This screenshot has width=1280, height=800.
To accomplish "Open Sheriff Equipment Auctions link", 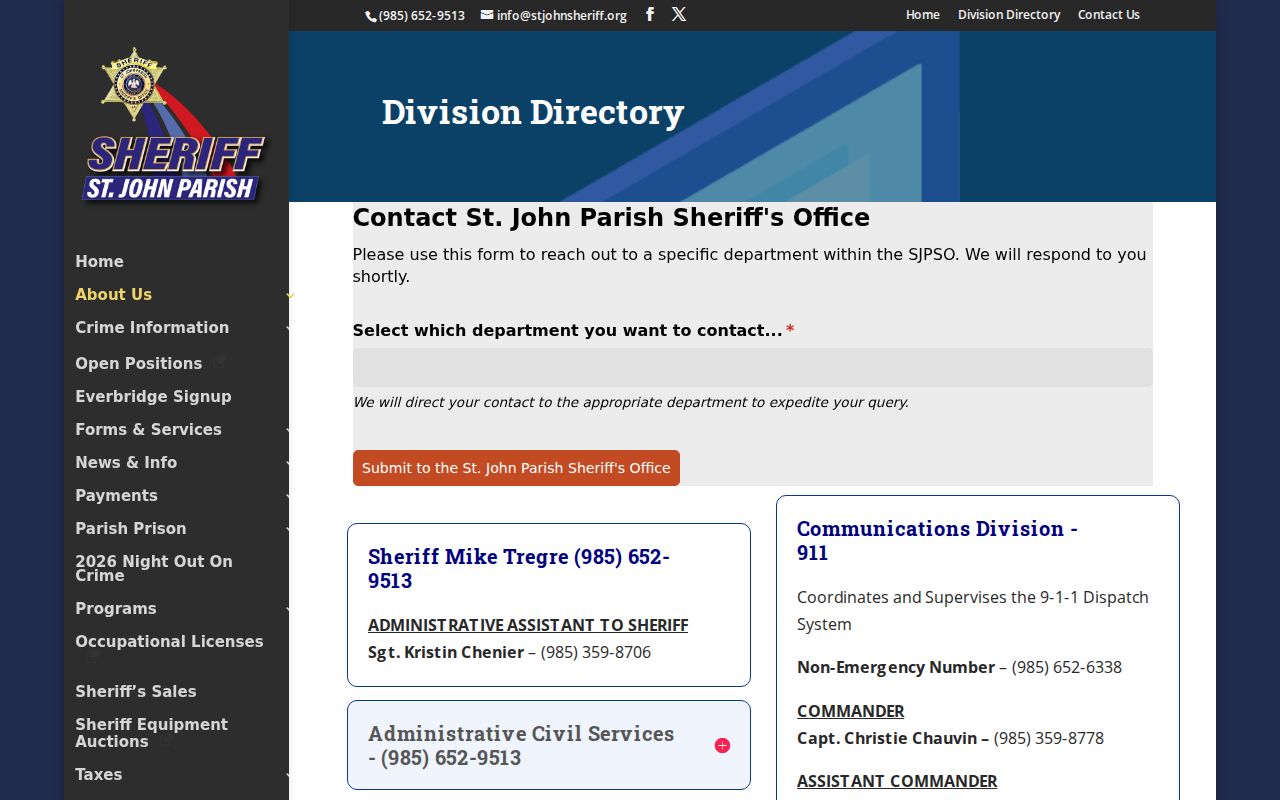I will pos(151,733).
